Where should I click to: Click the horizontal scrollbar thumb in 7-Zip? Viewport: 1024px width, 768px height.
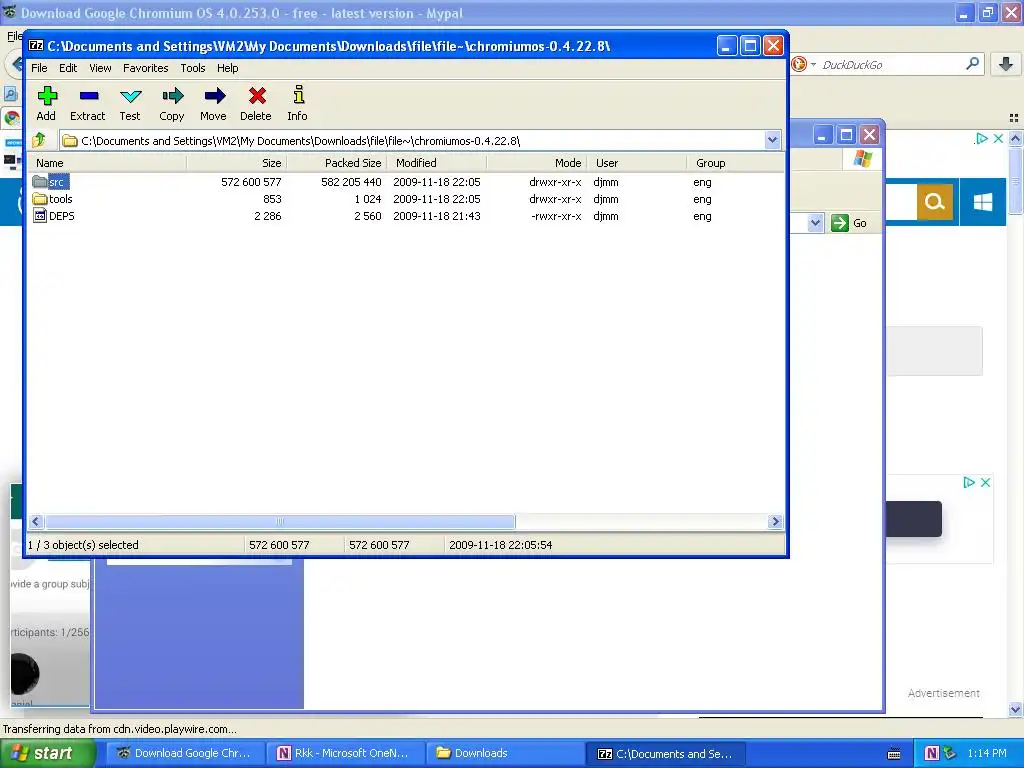coord(280,521)
